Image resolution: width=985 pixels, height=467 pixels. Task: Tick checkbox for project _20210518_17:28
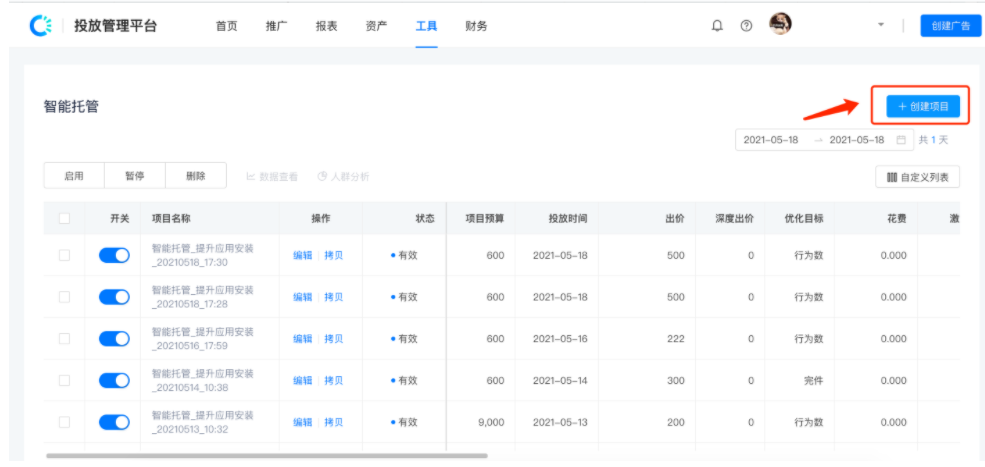[64, 297]
